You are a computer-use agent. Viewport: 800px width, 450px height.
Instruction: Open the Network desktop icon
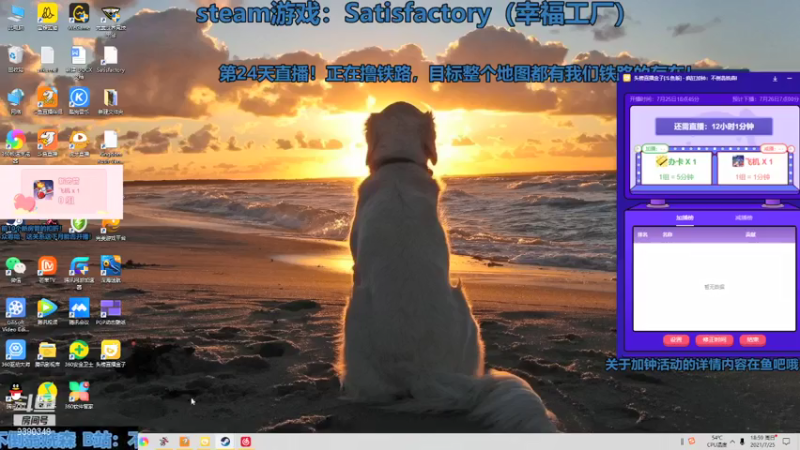coord(16,101)
